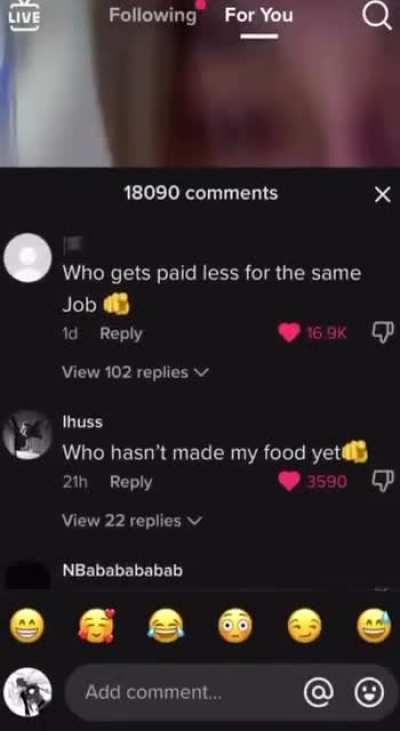The width and height of the screenshot is (400, 731).
Task: Close the comments panel with X
Action: [383, 195]
